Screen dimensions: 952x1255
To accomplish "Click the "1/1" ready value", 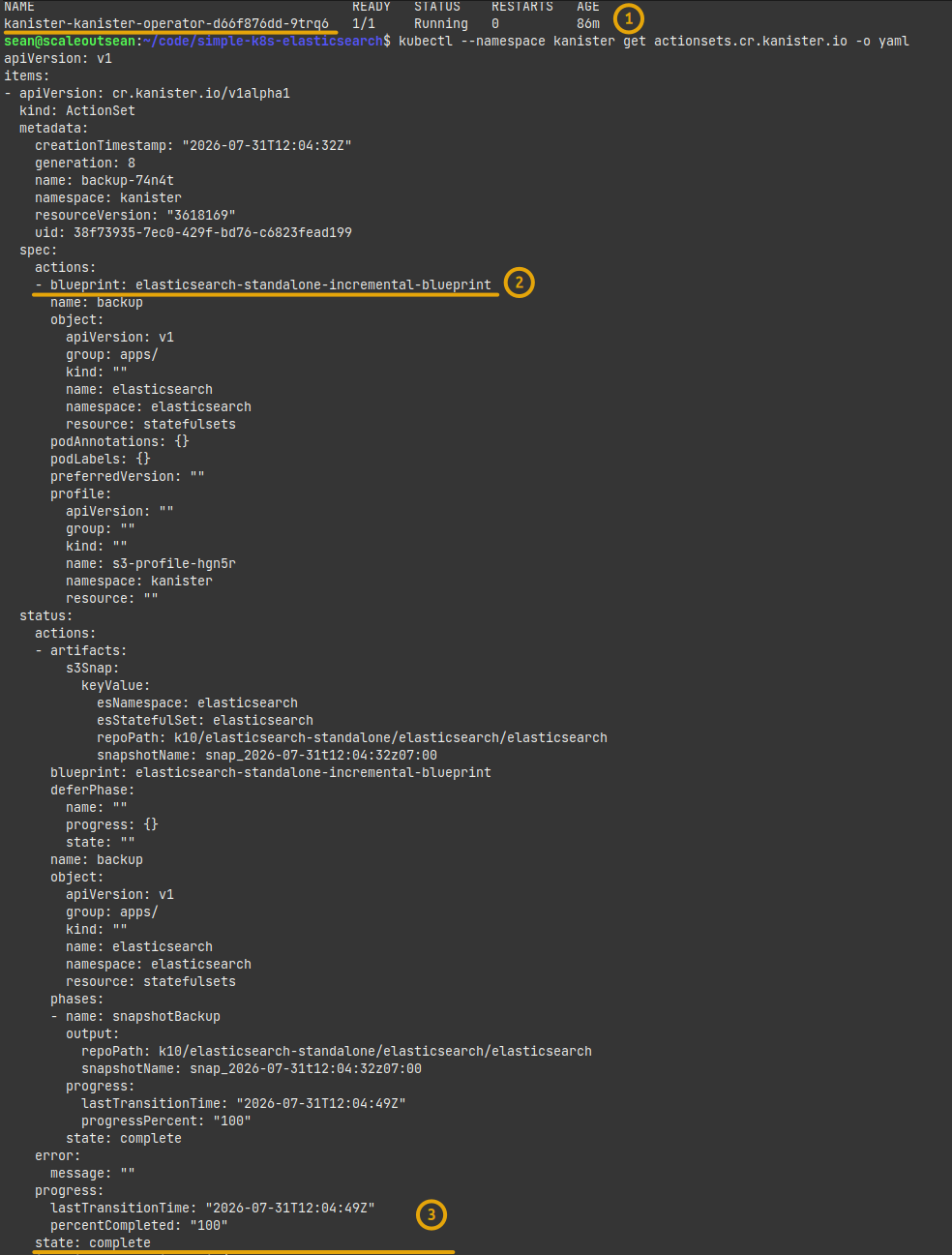I will pos(364,23).
